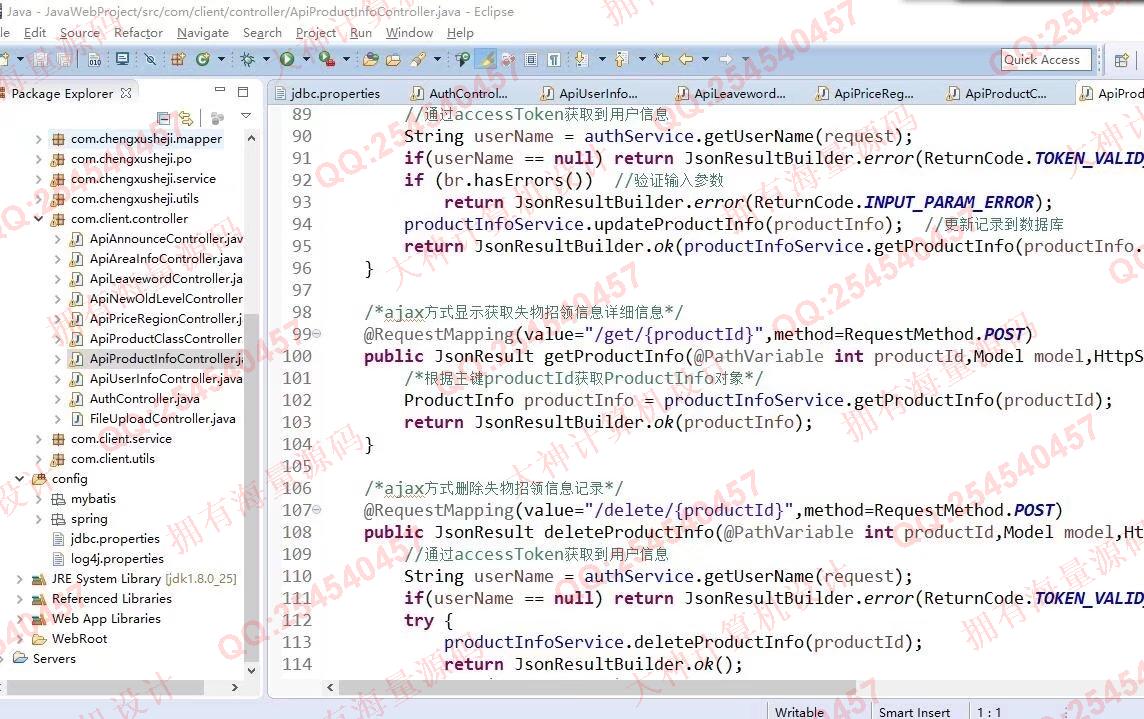1144x719 pixels.
Task: Collapse the config folder
Action: 20,479
